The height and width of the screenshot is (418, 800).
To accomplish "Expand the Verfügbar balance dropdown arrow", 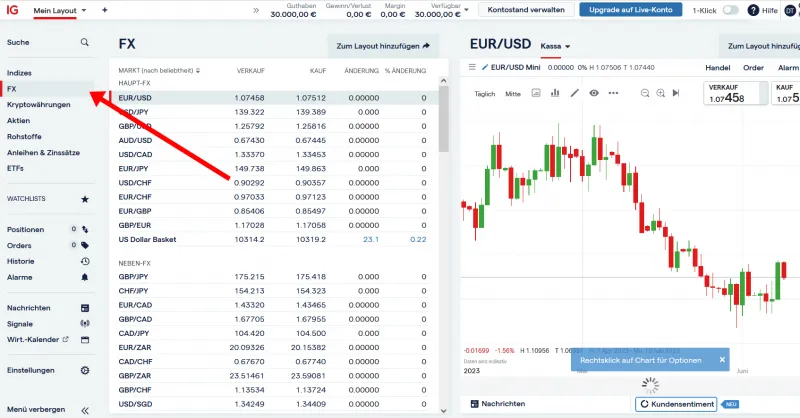I will [467, 10].
